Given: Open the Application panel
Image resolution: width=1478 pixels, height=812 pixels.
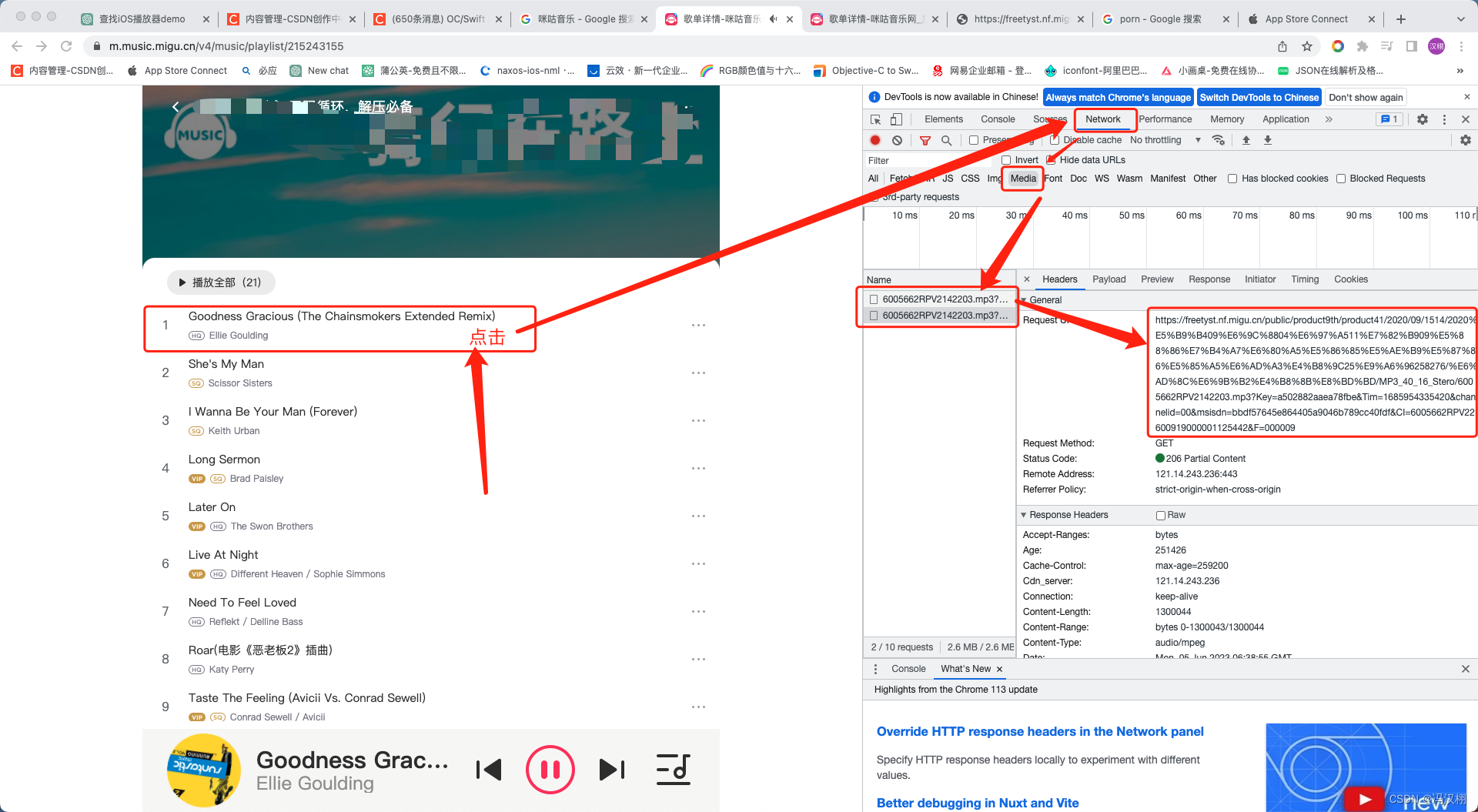Looking at the screenshot, I should point(1286,119).
